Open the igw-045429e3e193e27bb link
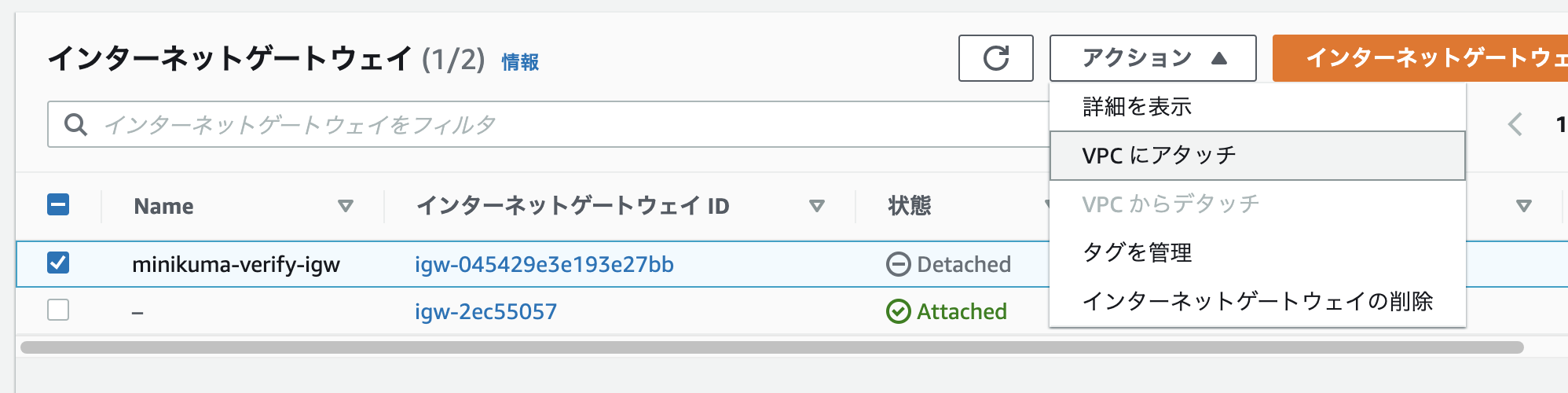 (544, 265)
